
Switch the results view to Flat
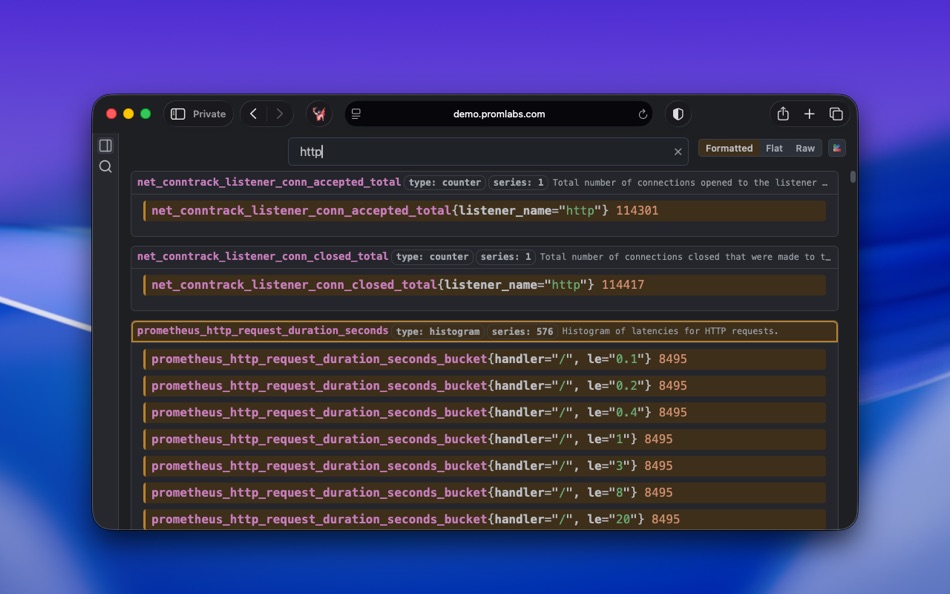point(774,147)
